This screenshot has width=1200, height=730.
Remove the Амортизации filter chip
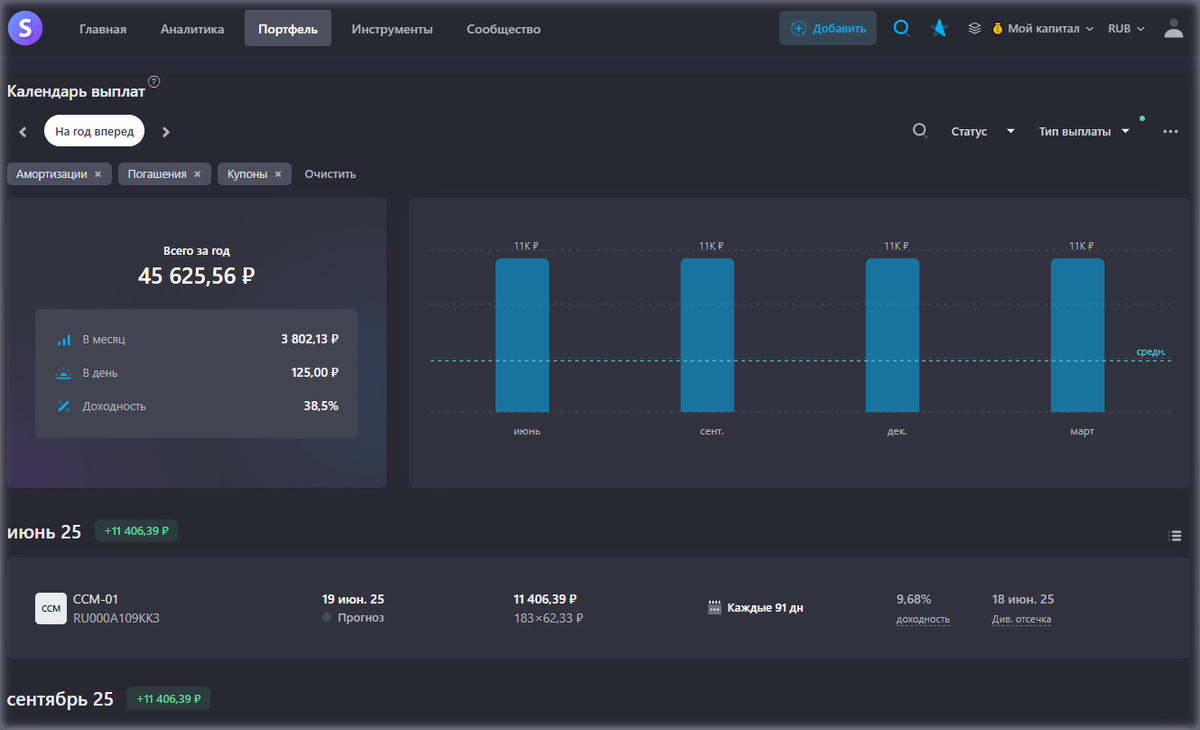click(98, 174)
